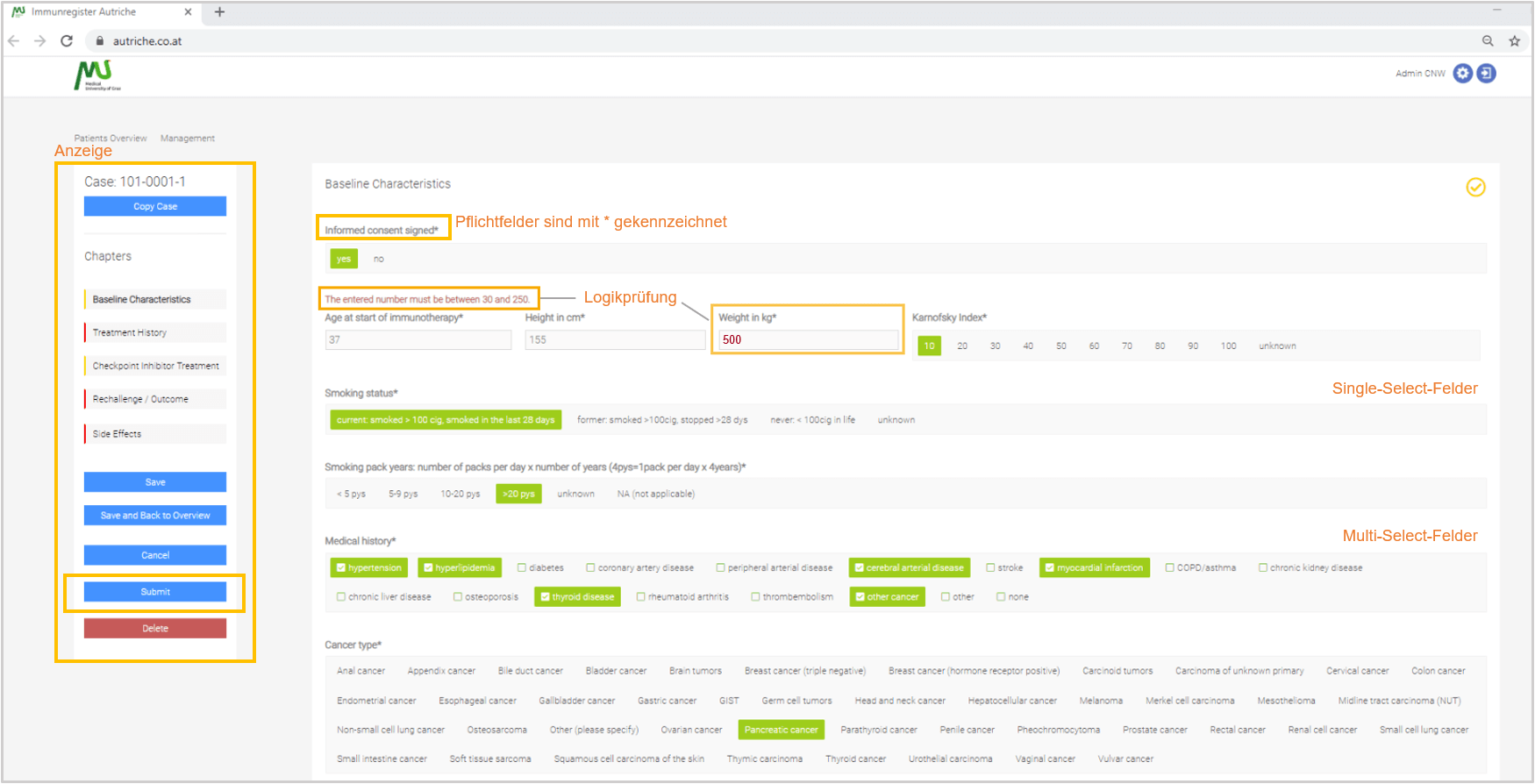The height and width of the screenshot is (784, 1535).
Task: Click the logout icon next to settings
Action: [x=1486, y=74]
